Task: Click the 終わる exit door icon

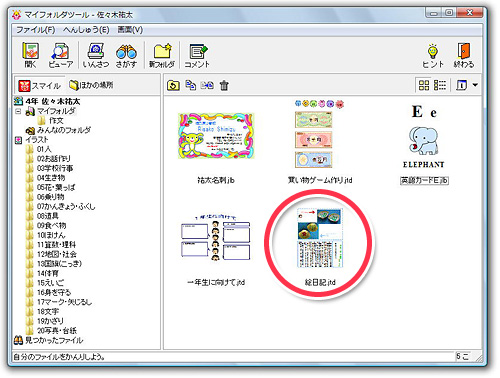Action: 464,55
